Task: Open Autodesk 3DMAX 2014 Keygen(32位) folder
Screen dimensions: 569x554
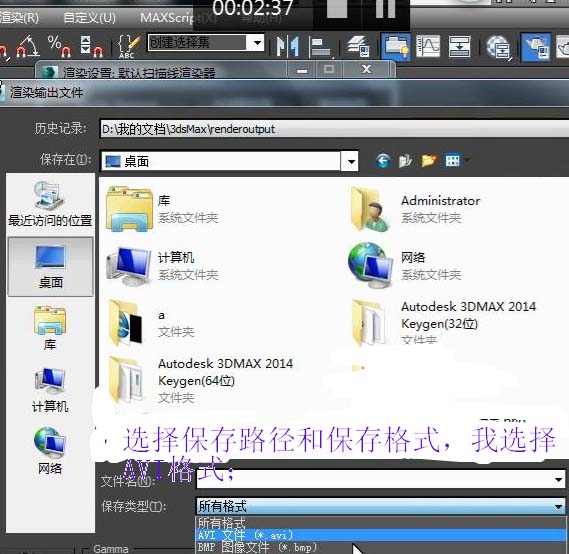Action: click(443, 322)
